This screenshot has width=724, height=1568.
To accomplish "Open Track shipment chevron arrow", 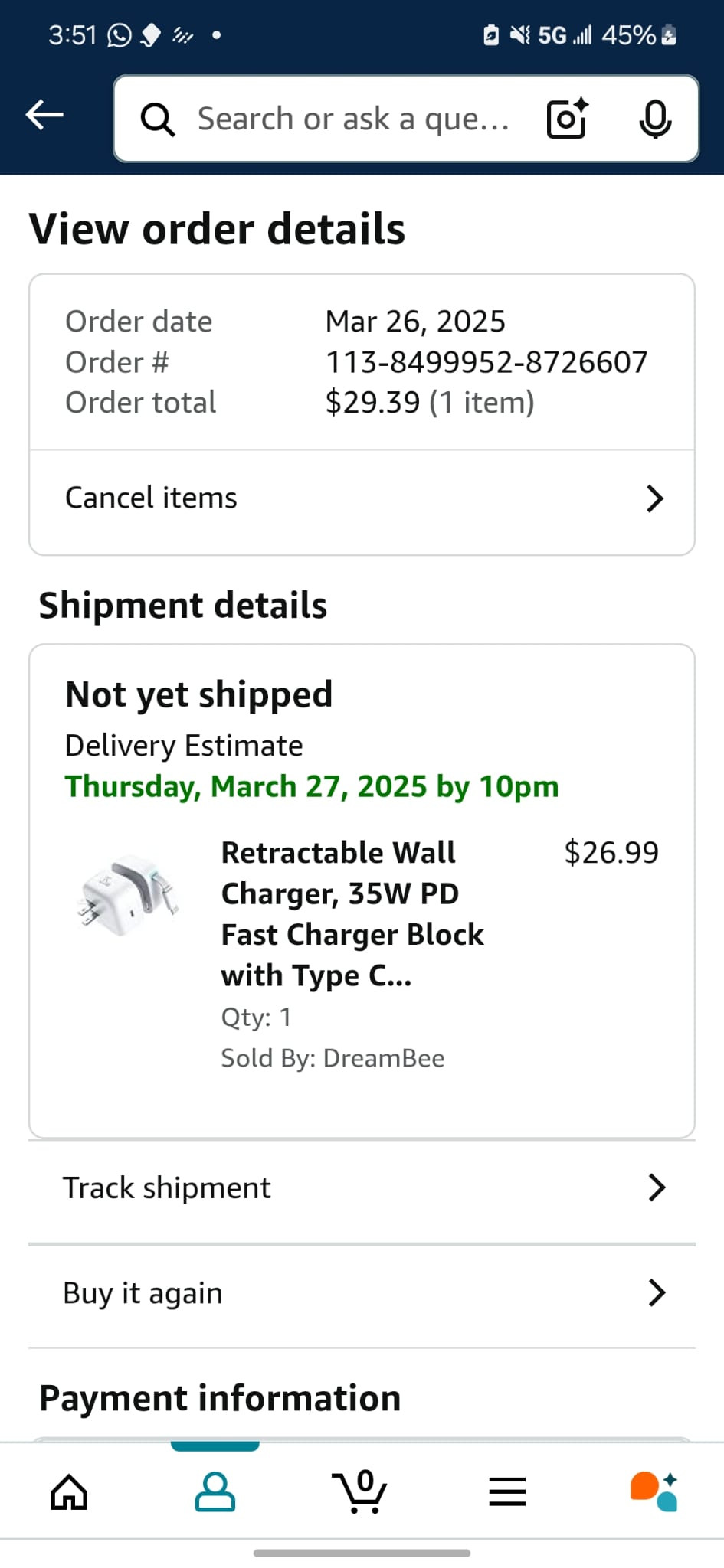I will point(657,1187).
